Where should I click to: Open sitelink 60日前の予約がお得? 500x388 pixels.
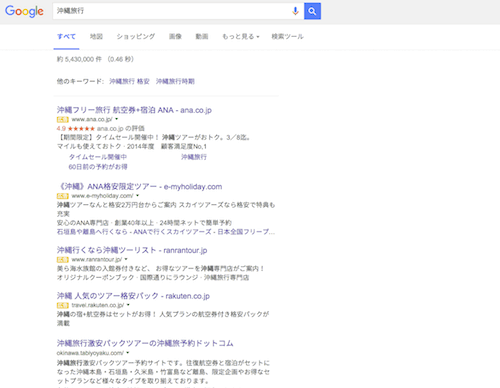(x=98, y=167)
